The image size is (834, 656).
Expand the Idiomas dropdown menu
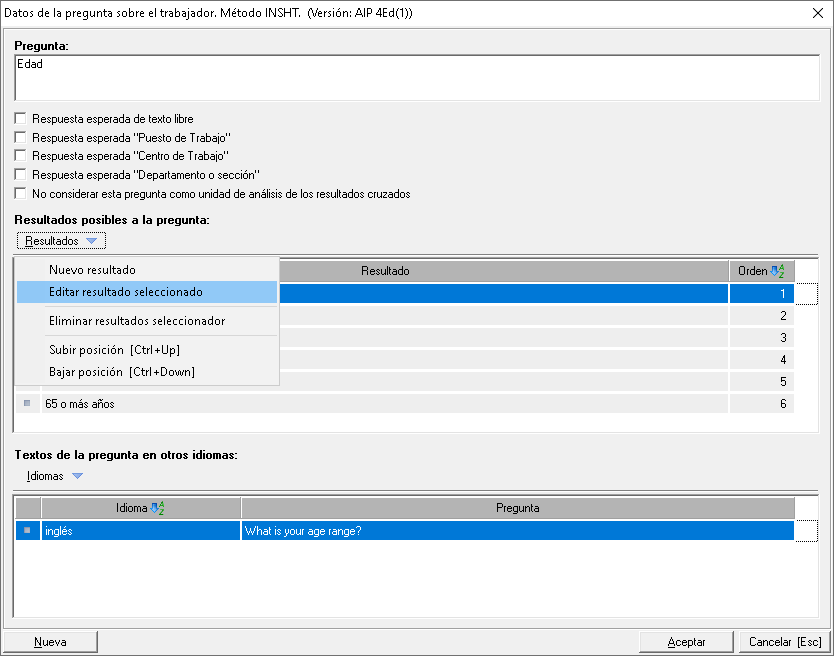click(x=55, y=476)
